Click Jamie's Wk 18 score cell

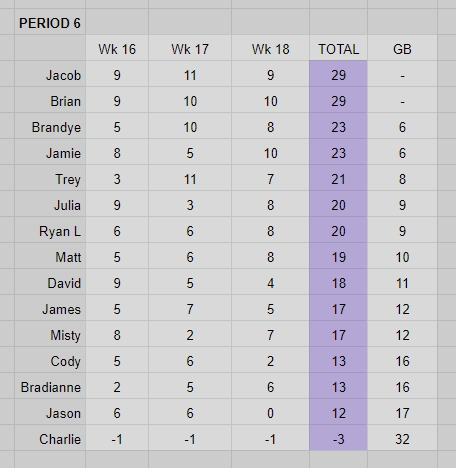click(270, 152)
